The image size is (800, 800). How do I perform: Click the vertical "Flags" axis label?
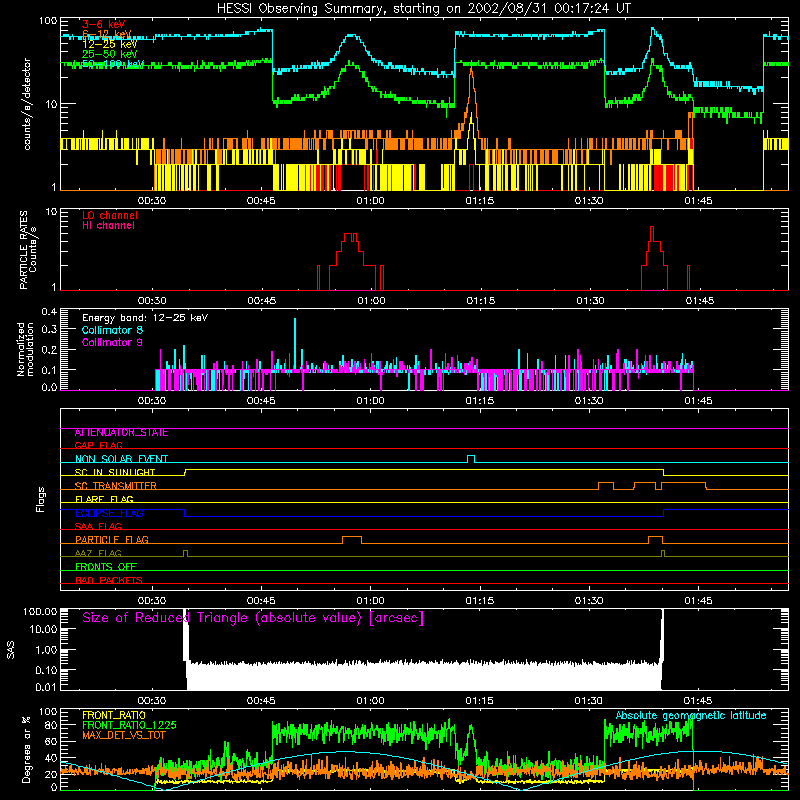coord(40,500)
